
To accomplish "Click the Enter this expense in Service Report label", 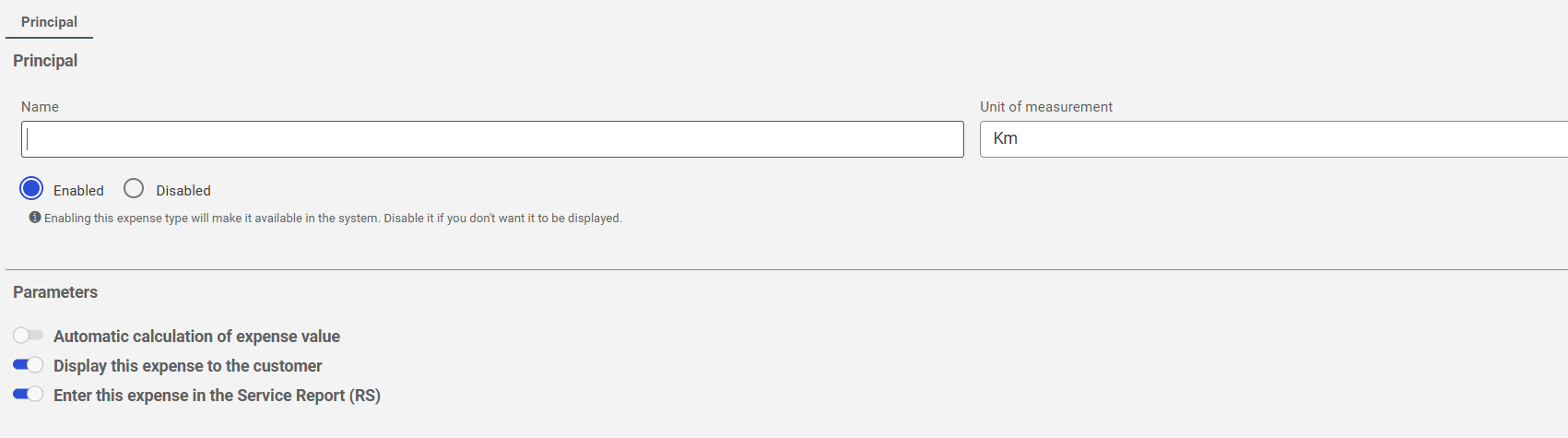I will 217,396.
